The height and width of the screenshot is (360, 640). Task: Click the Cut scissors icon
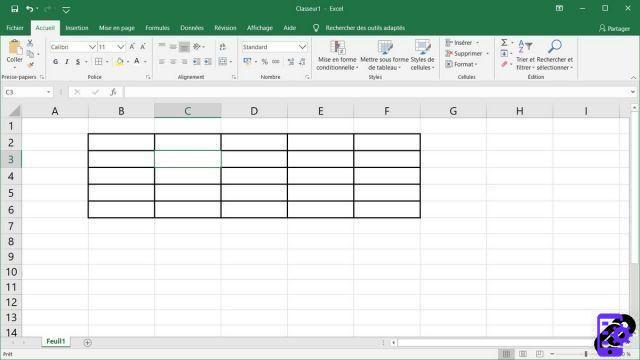pyautogui.click(x=30, y=43)
